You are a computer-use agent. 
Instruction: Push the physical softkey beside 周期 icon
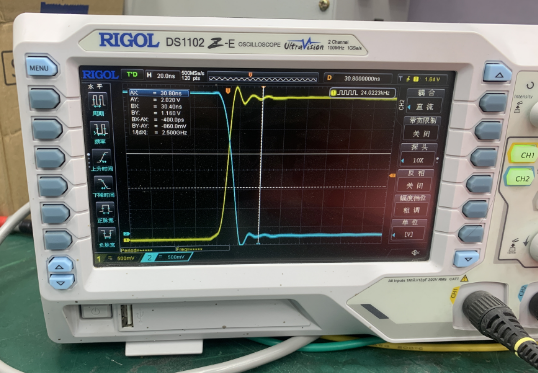point(45,99)
